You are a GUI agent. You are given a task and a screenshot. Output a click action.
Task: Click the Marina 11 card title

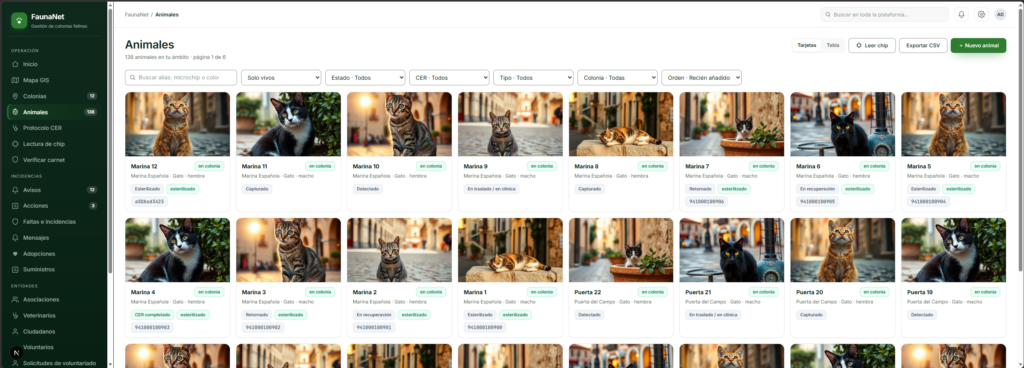pos(255,166)
